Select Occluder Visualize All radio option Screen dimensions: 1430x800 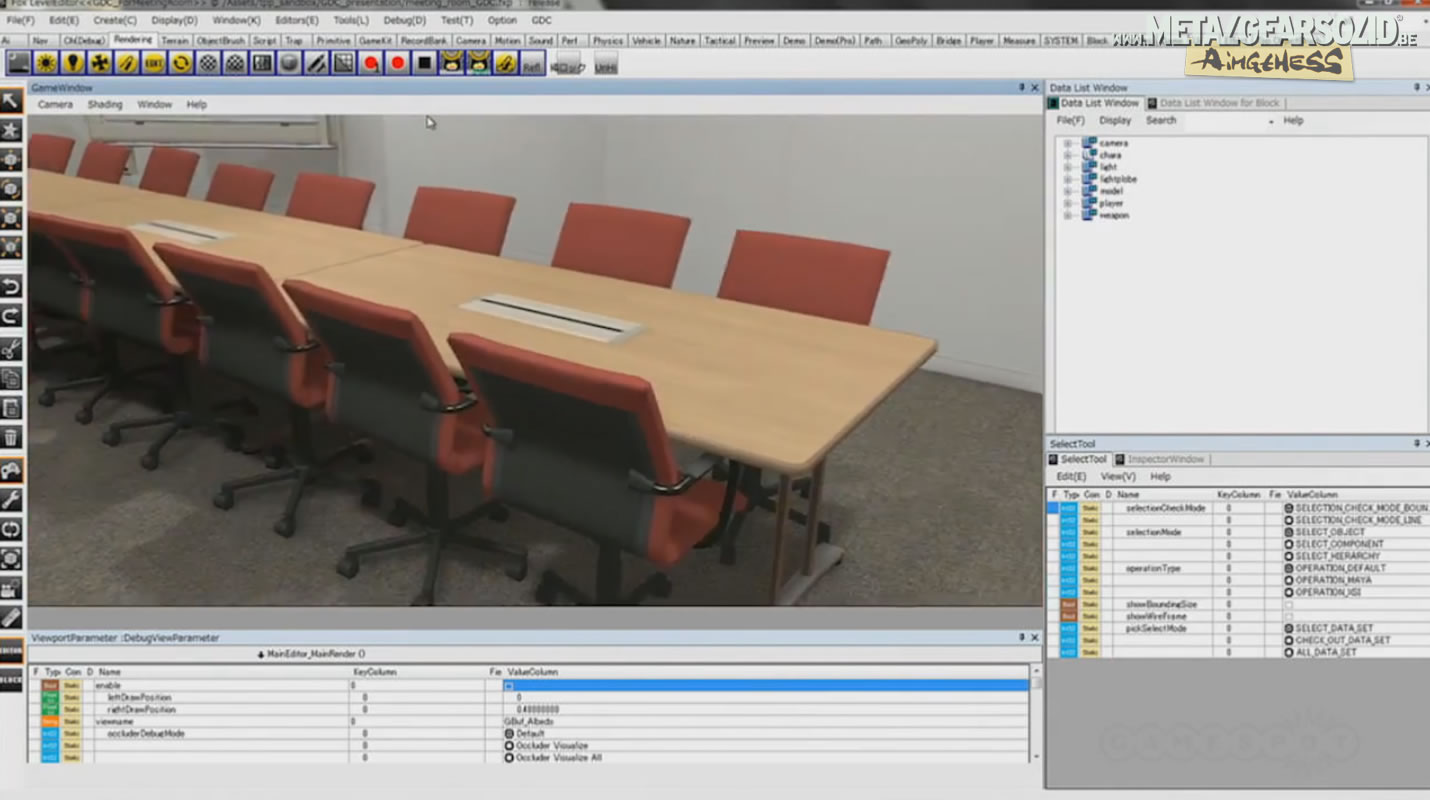[509, 758]
